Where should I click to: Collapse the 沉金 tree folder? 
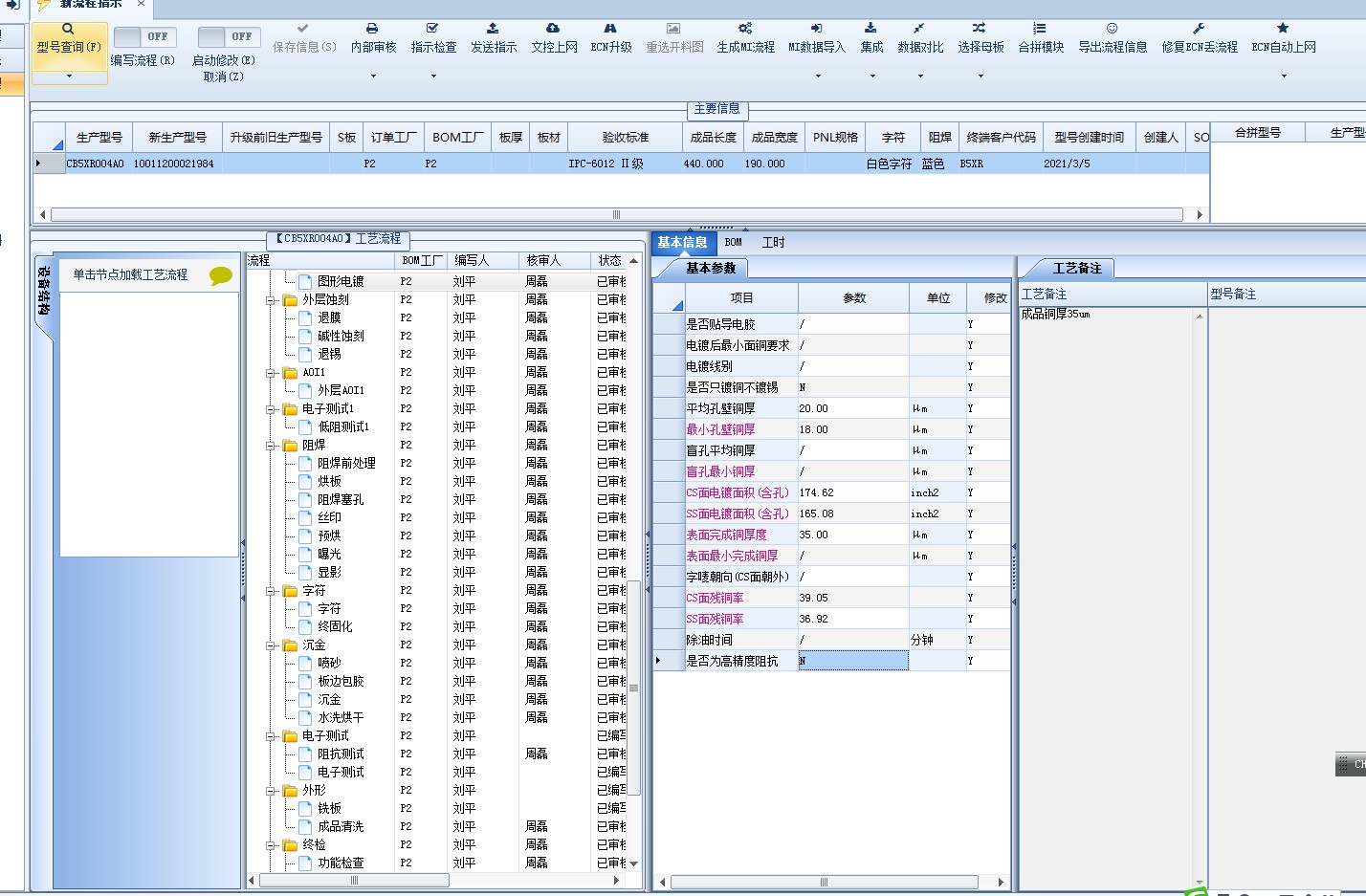271,645
